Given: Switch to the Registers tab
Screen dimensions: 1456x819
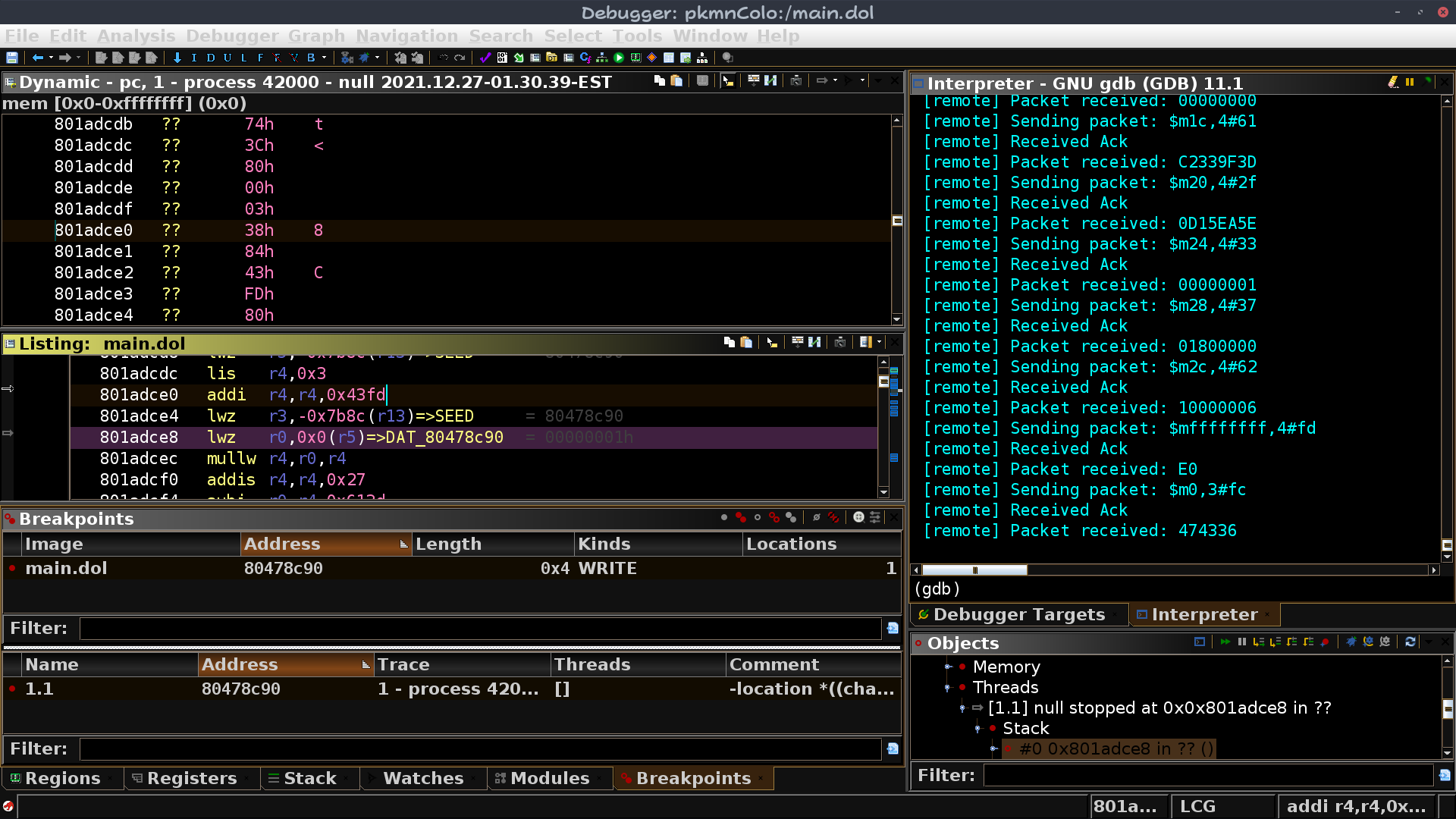Looking at the screenshot, I should coord(191,779).
